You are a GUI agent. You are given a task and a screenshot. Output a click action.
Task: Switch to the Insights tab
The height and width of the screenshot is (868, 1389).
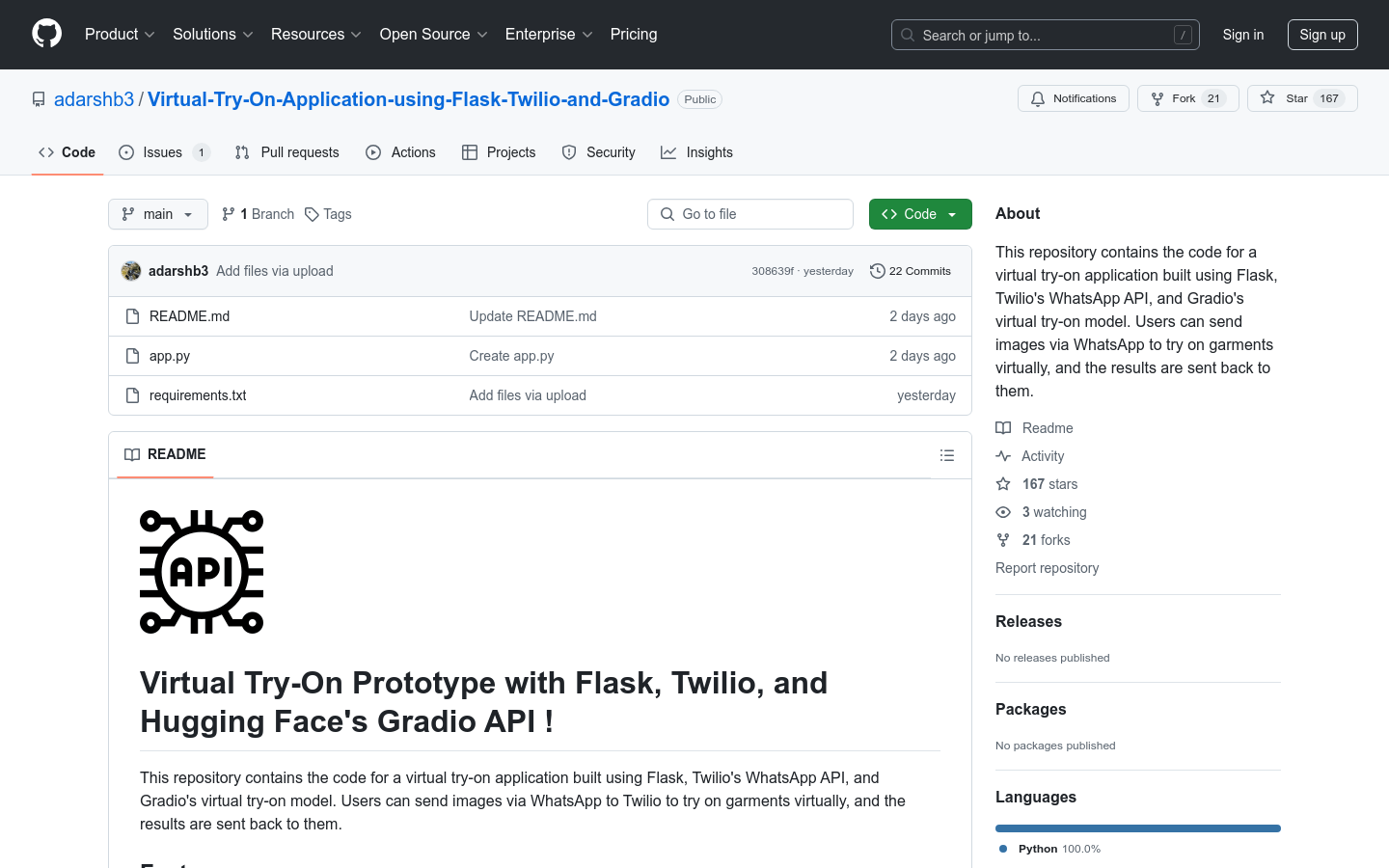click(696, 152)
